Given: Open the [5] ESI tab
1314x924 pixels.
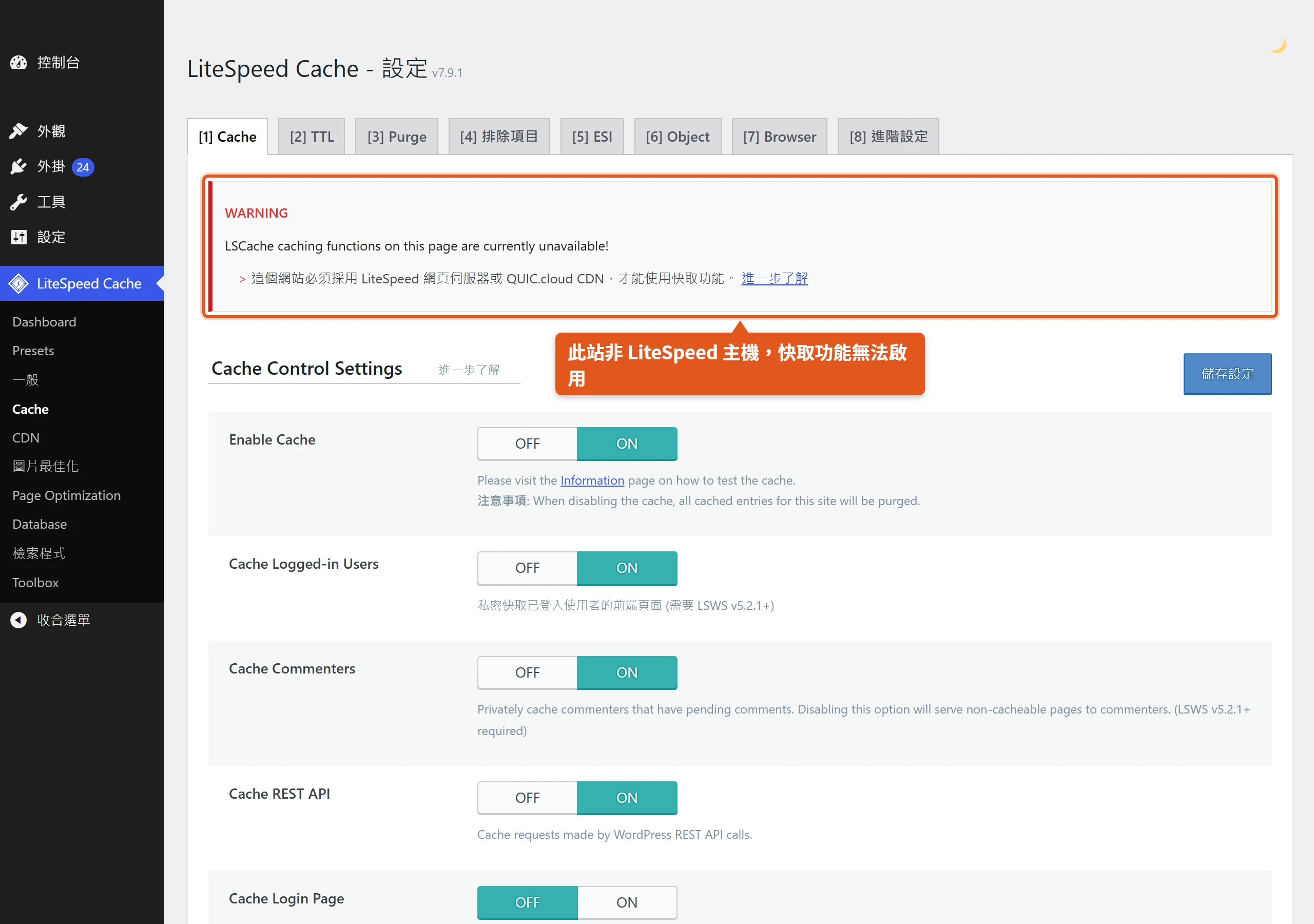Looking at the screenshot, I should [x=592, y=137].
